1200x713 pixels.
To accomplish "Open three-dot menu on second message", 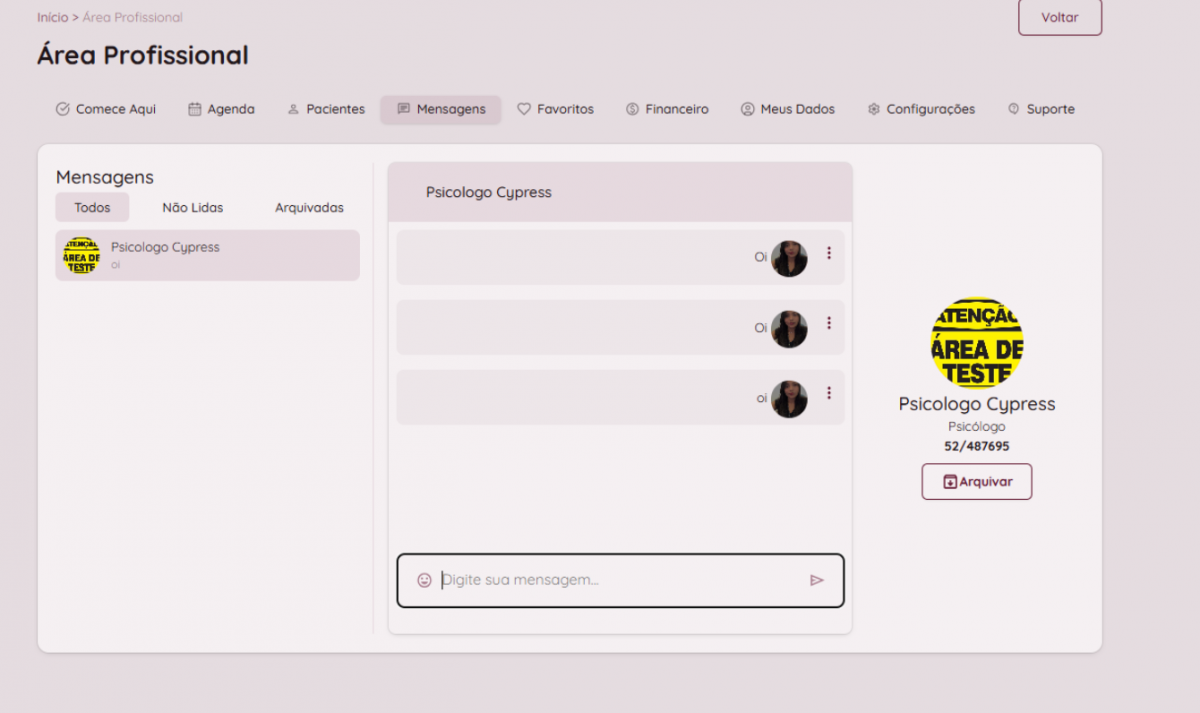I will [829, 323].
